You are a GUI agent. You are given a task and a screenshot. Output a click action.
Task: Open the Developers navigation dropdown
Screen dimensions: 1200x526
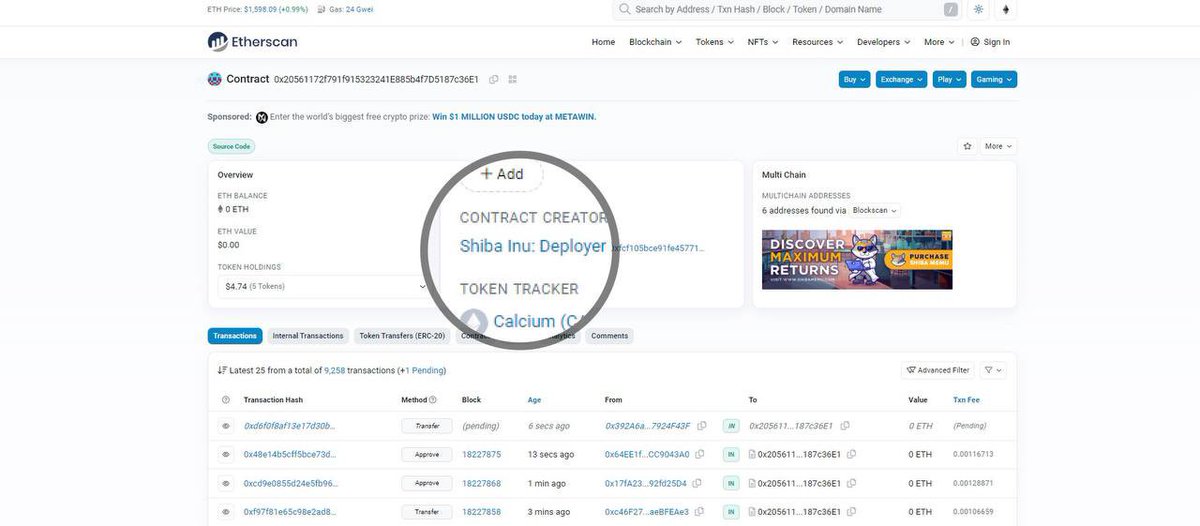pyautogui.click(x=884, y=42)
